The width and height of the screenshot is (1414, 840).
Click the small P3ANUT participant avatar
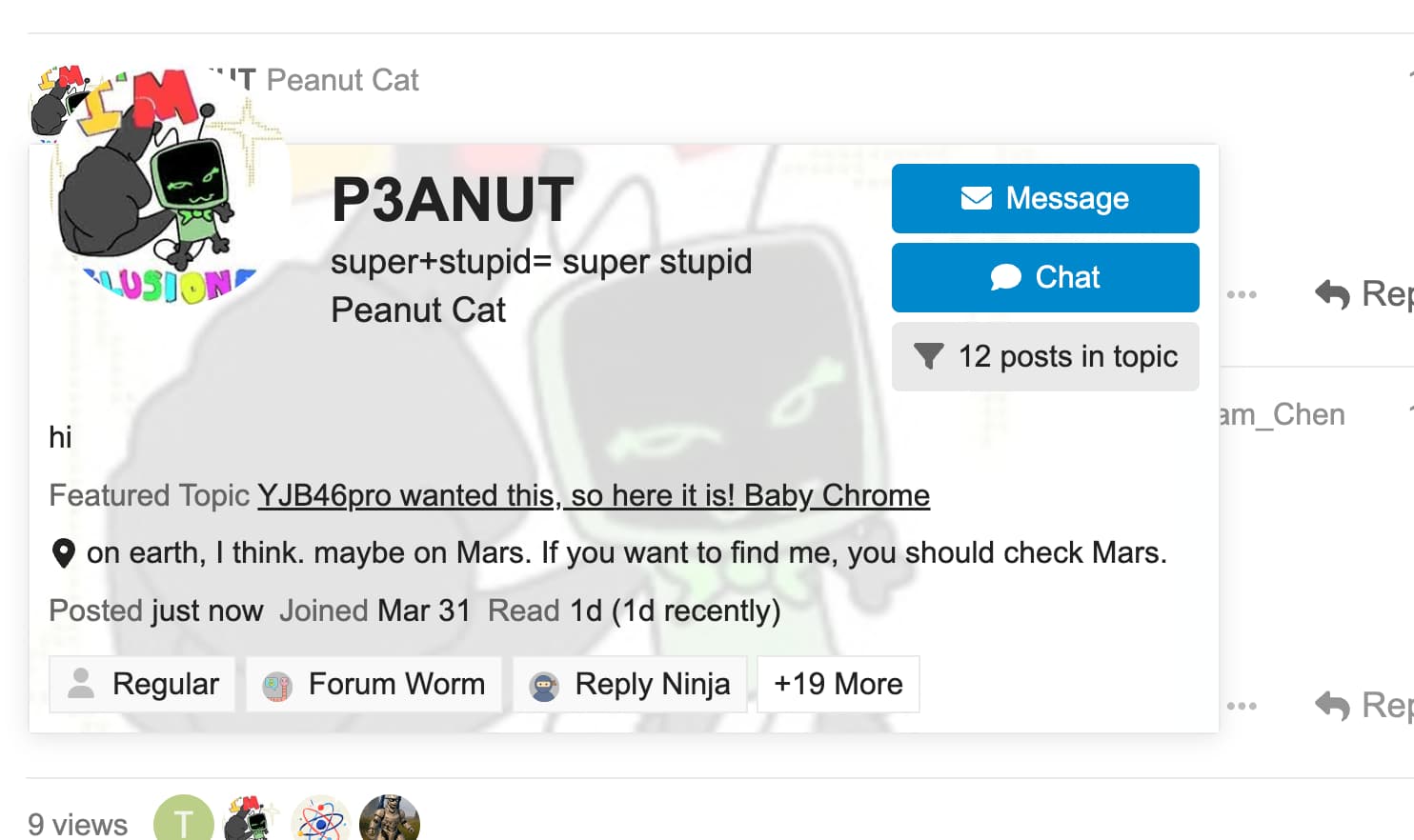point(252,821)
